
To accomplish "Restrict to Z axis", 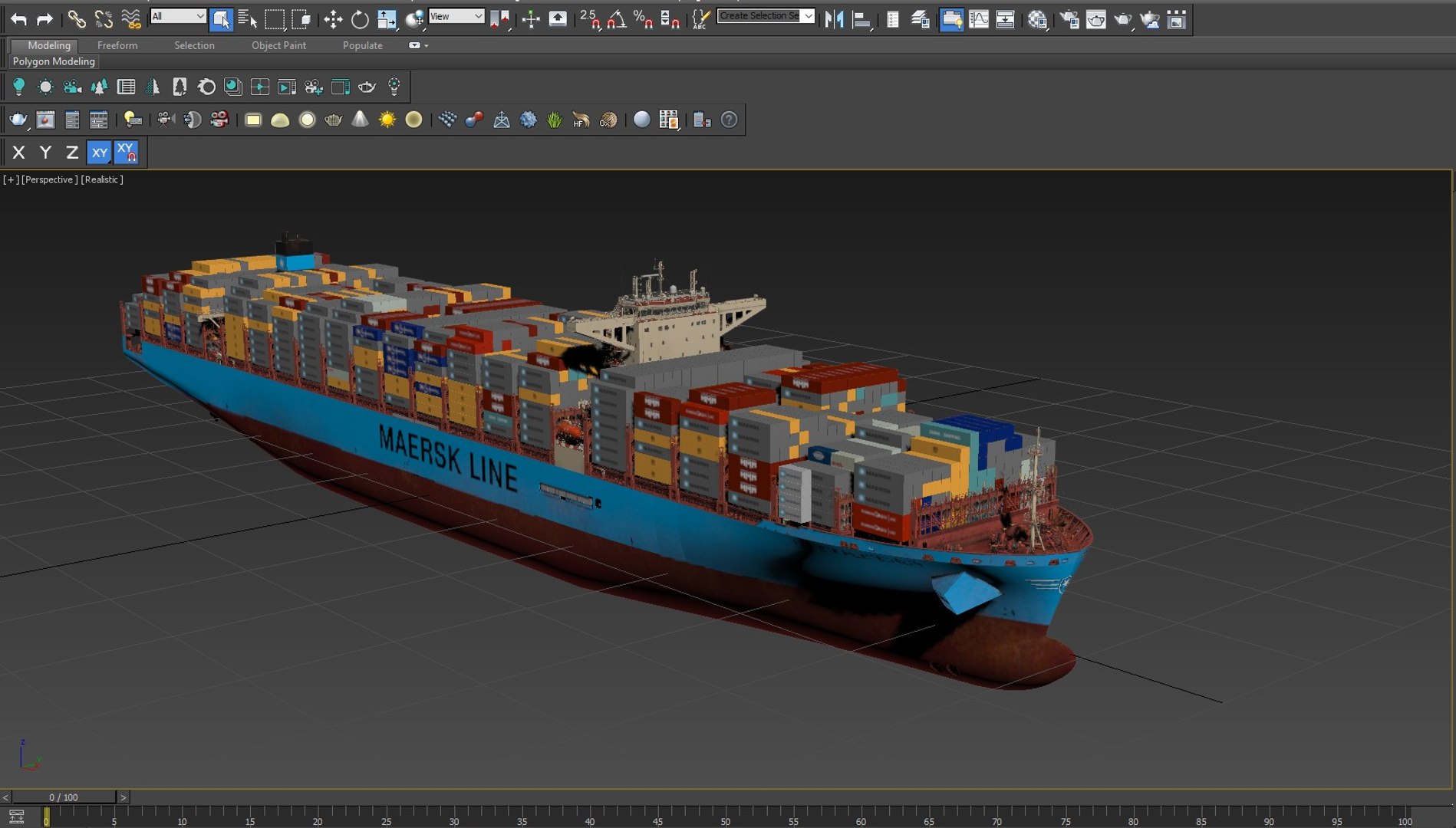I will click(x=72, y=153).
